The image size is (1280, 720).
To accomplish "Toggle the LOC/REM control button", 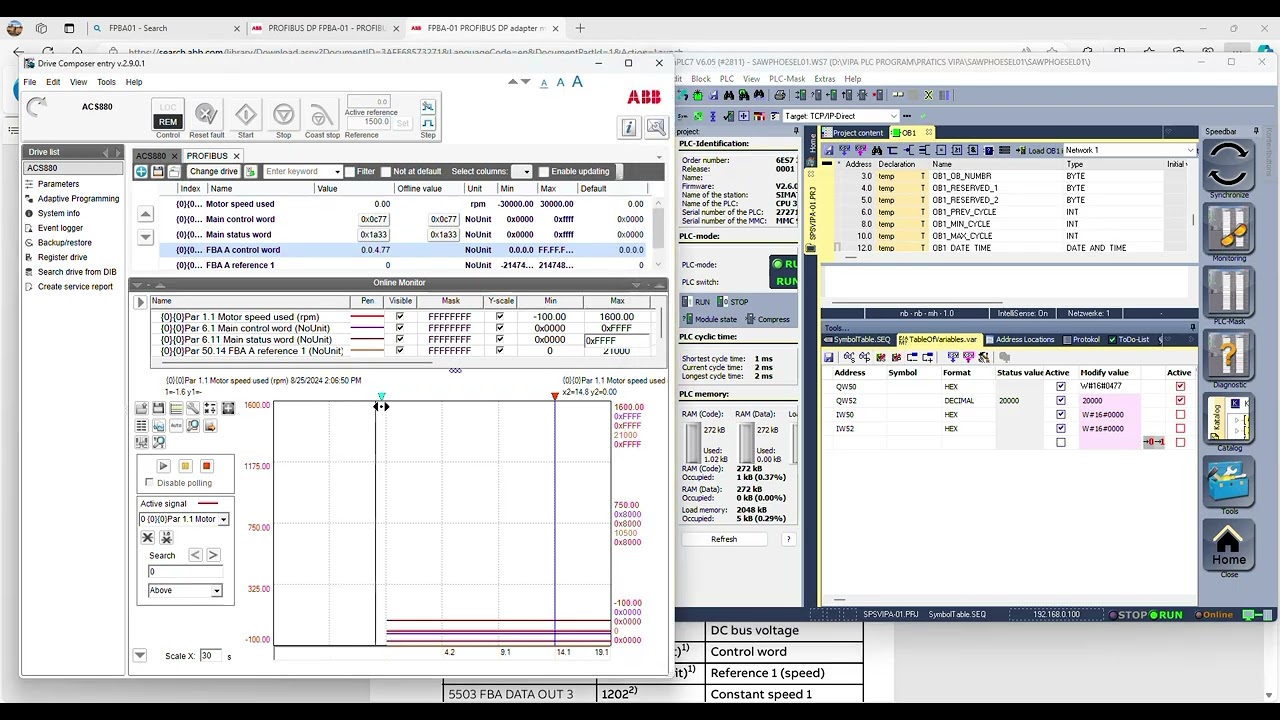I will (167, 114).
